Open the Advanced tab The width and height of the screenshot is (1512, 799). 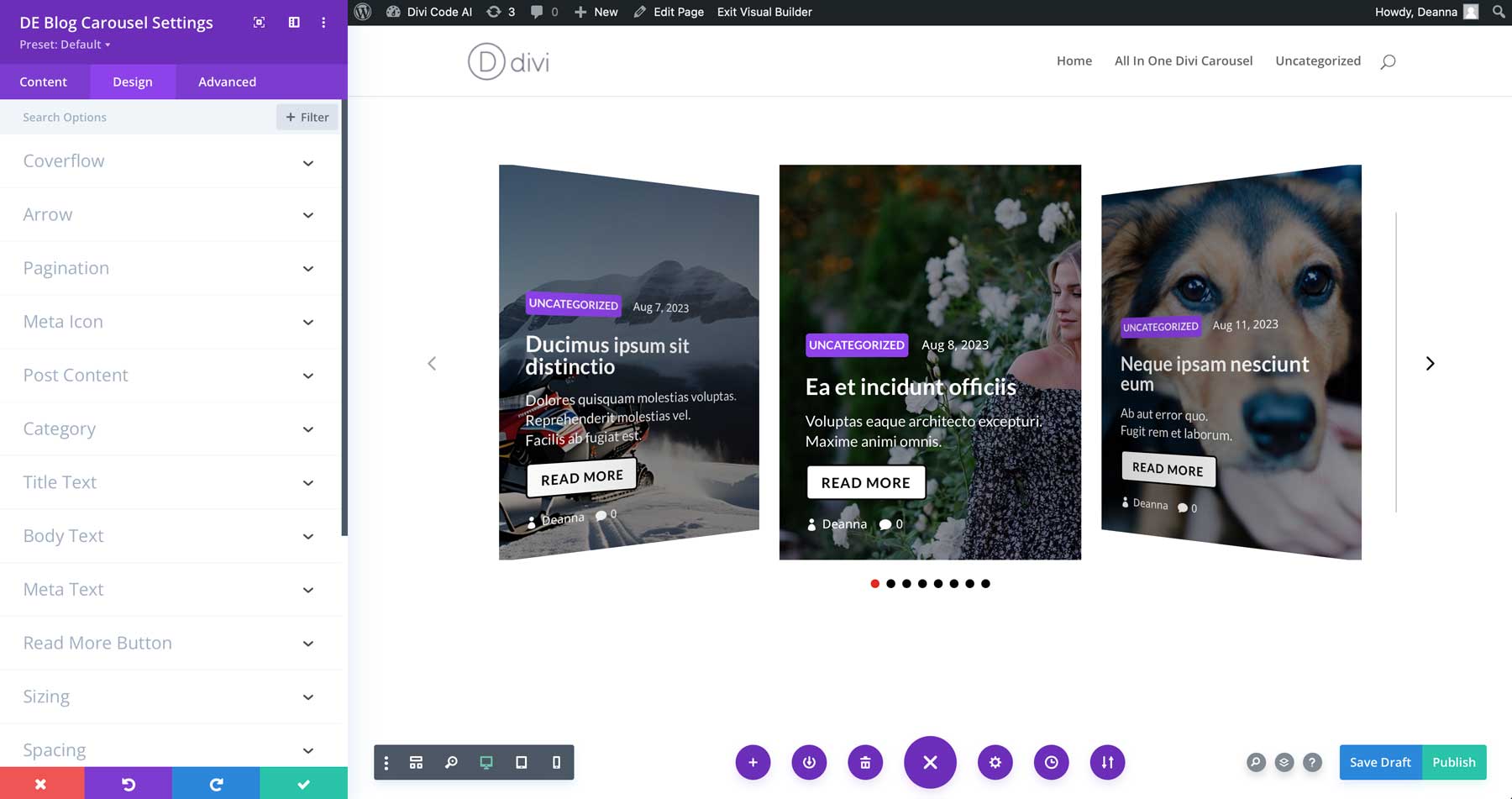(x=227, y=81)
